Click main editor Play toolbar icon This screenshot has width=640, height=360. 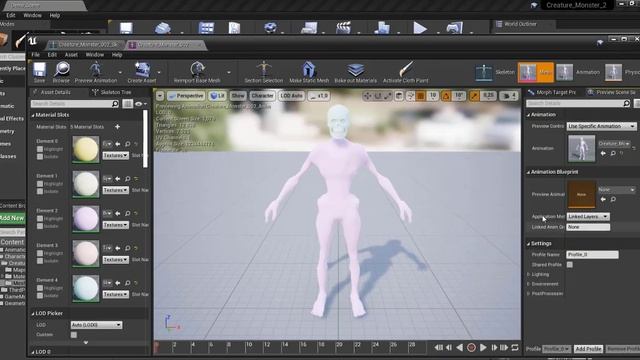pyautogui.click(x=420, y=28)
